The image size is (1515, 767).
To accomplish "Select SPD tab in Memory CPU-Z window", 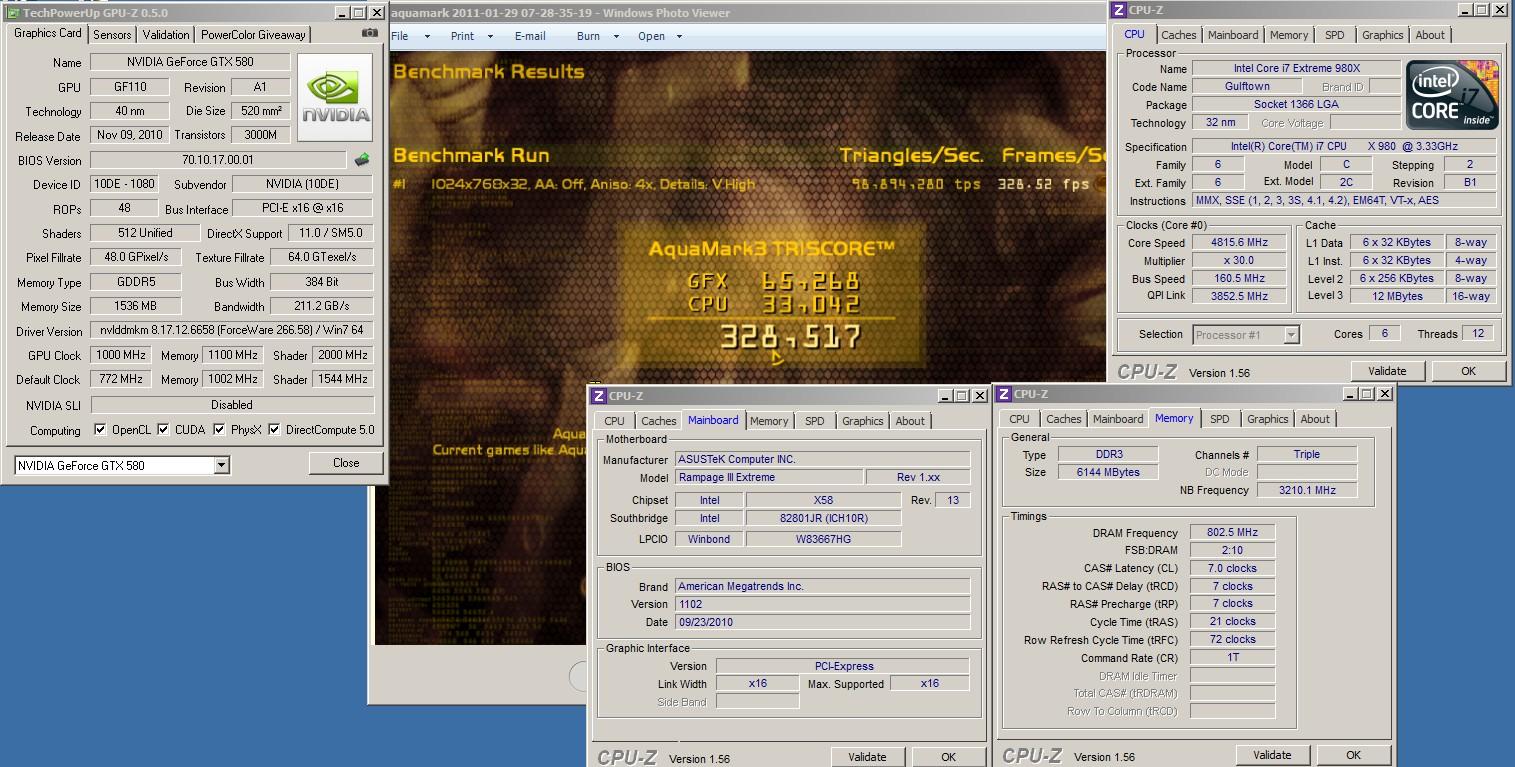I will [x=1220, y=419].
